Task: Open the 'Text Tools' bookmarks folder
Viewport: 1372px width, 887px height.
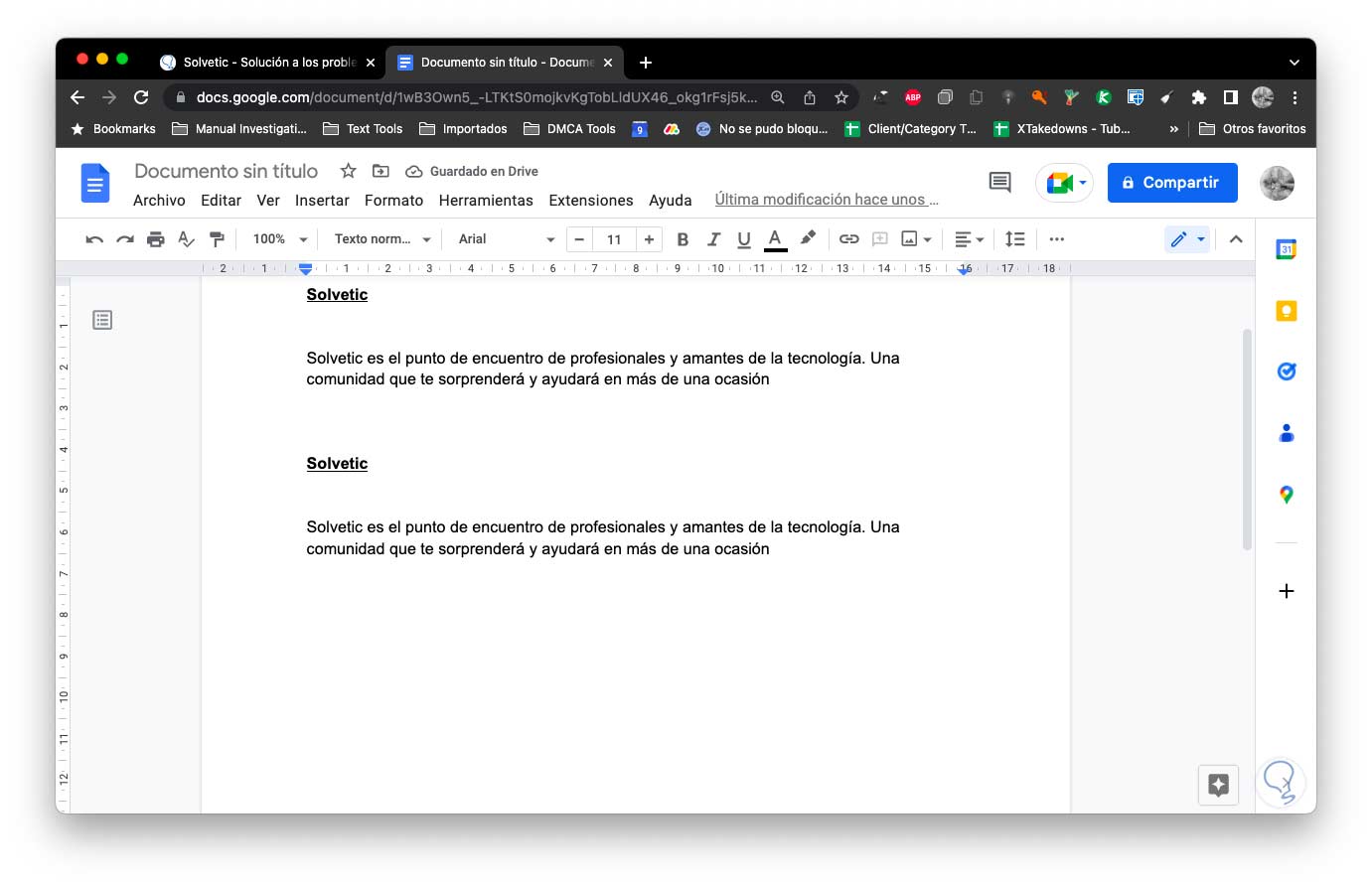Action: (362, 129)
